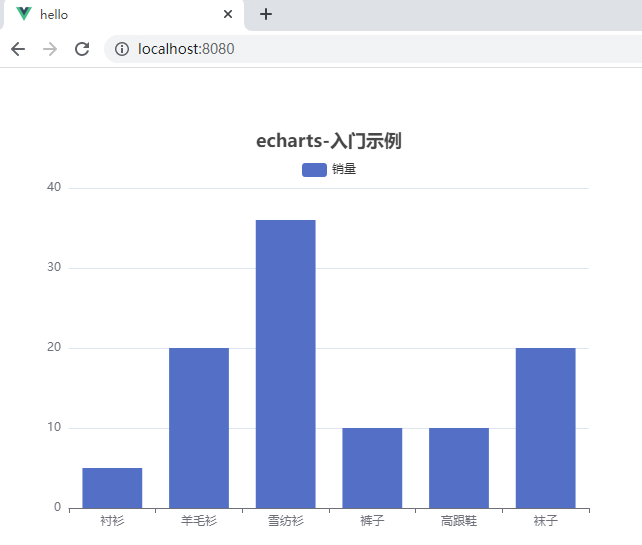Click the 高跟鞋 x-axis label

point(459,521)
